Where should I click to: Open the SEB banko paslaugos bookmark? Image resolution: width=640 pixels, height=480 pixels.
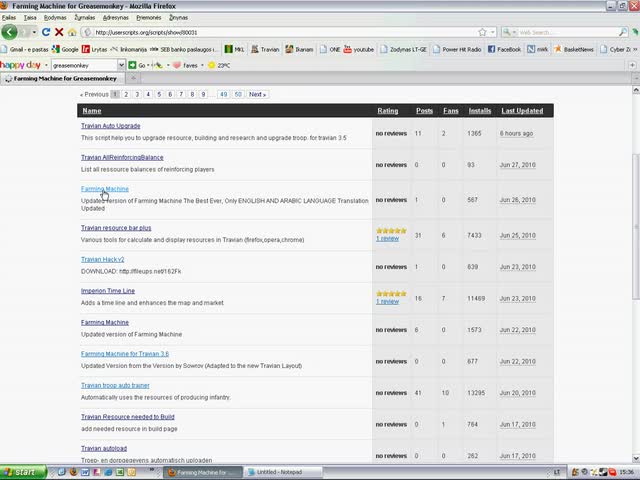point(184,49)
